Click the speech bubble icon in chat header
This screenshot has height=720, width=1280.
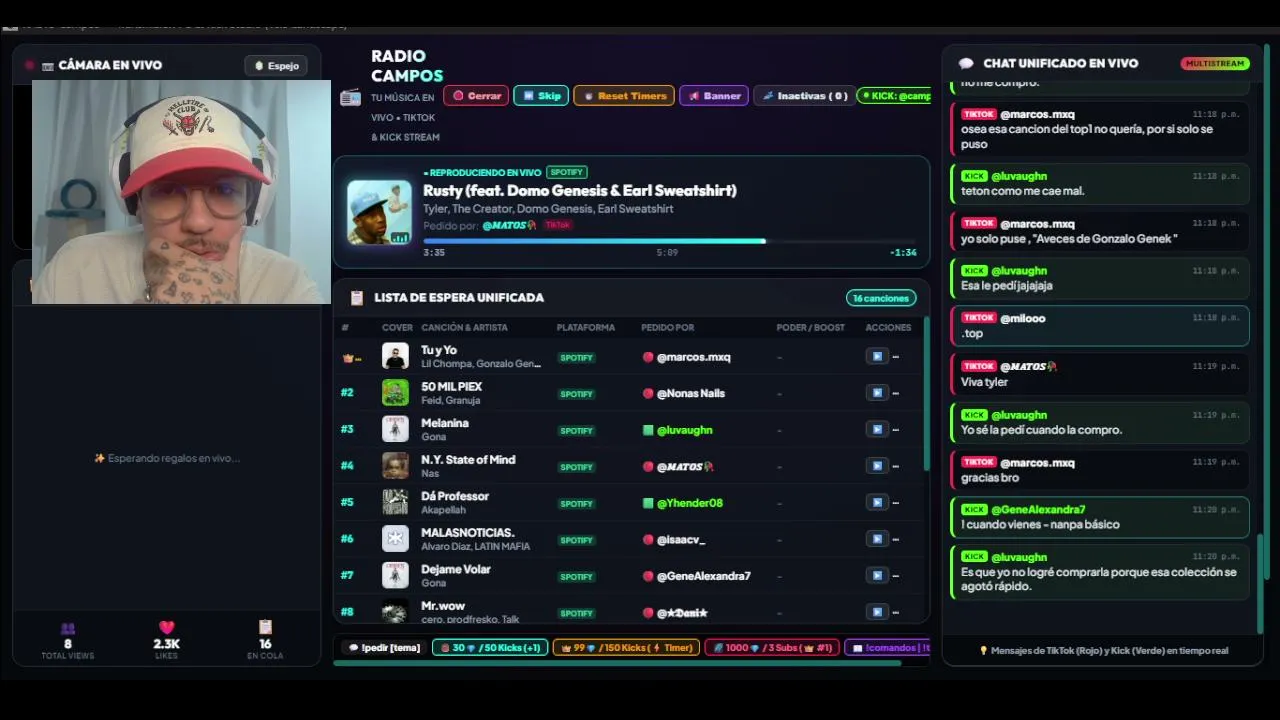pos(966,64)
